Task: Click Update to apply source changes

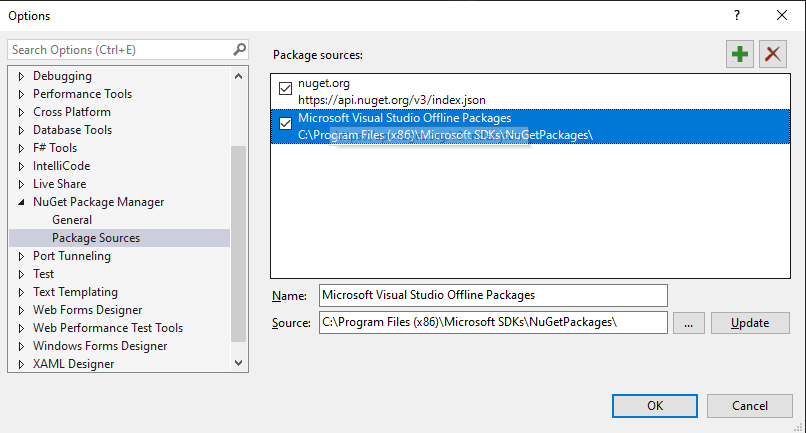Action: point(750,322)
